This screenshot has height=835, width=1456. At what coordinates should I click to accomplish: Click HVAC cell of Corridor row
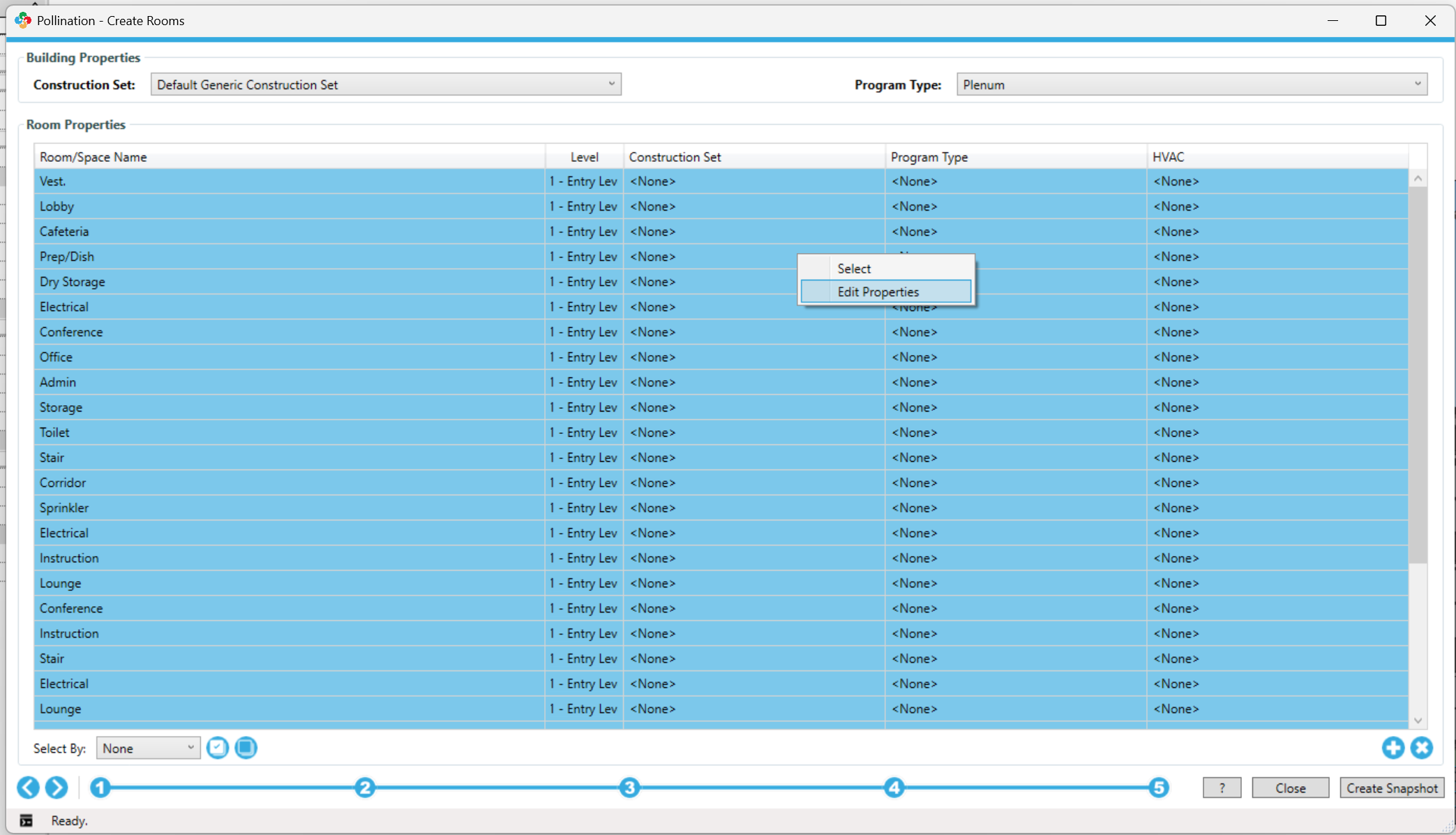tap(1277, 483)
